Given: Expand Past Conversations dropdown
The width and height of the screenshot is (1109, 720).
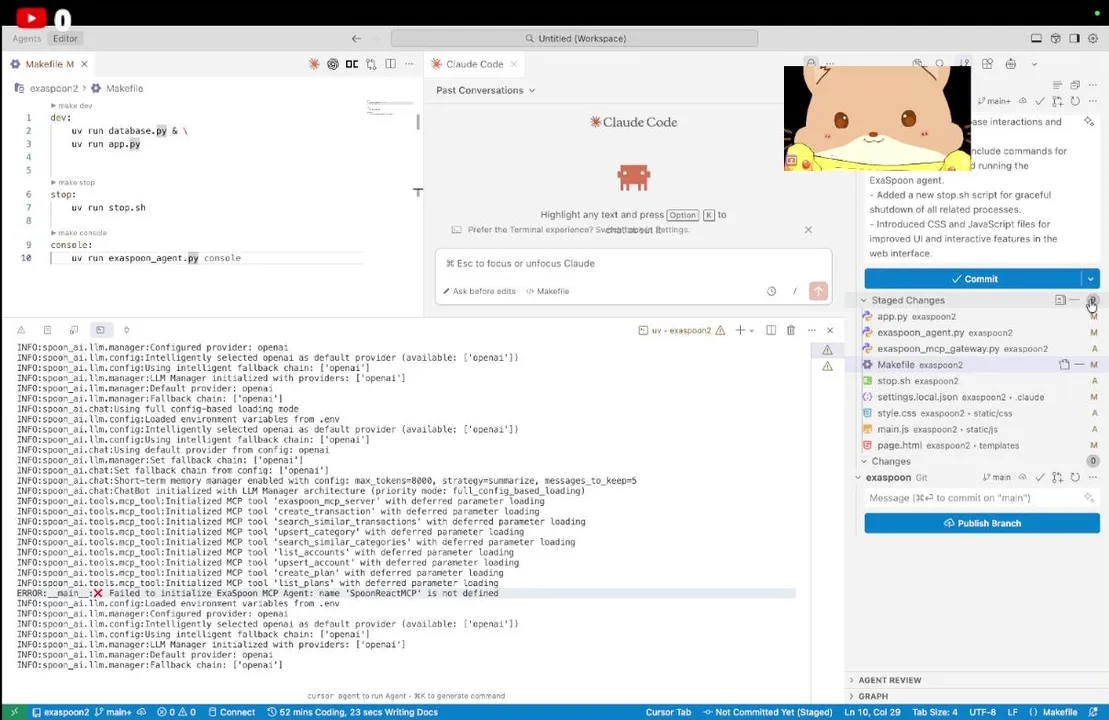Looking at the screenshot, I should 486,91.
